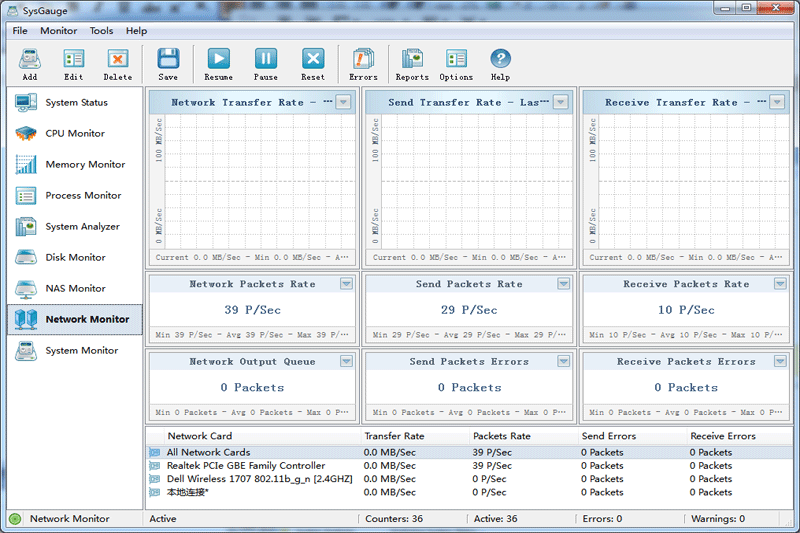
Task: Open the Monitor menu
Action: pyautogui.click(x=58, y=31)
